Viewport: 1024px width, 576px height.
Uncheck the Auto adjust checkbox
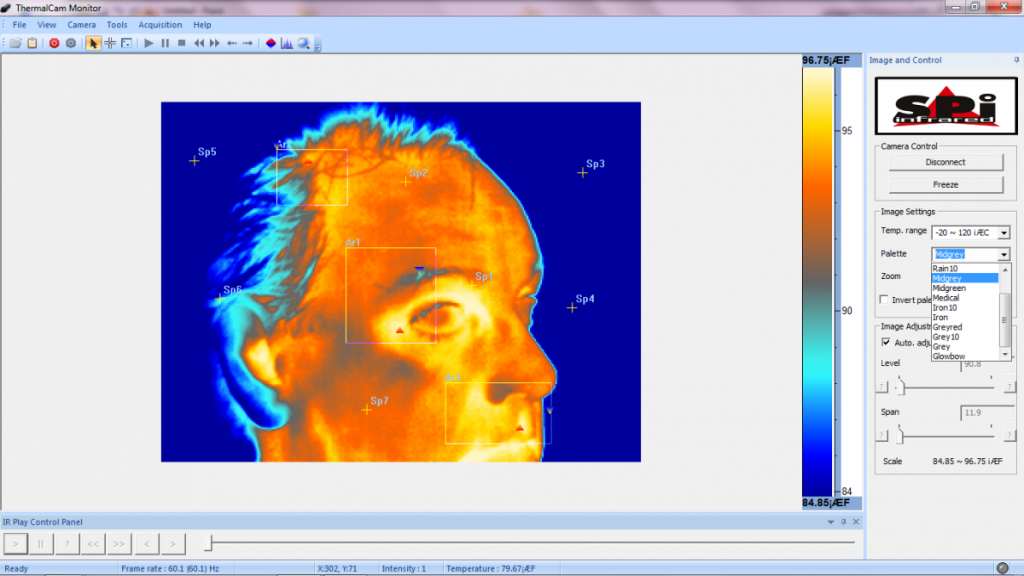[x=885, y=342]
